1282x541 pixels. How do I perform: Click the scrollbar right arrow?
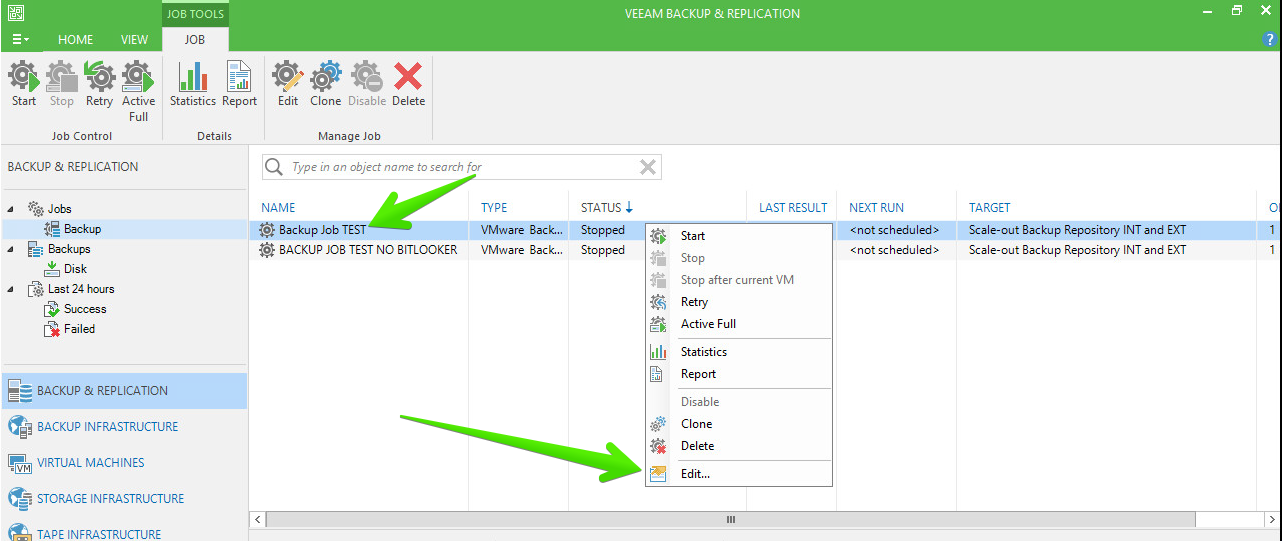[1272, 520]
